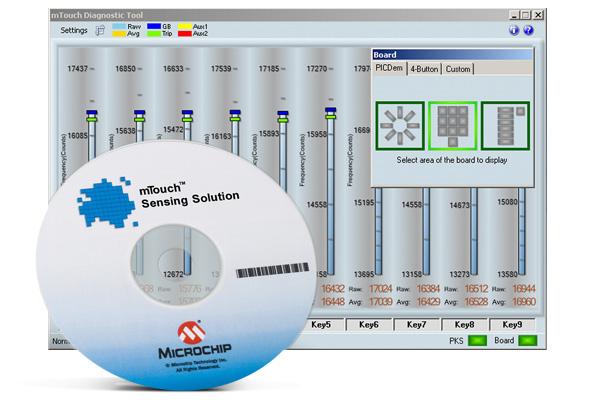This screenshot has width=600, height=400.
Task: Select the keypad matrix board area
Action: (453, 126)
